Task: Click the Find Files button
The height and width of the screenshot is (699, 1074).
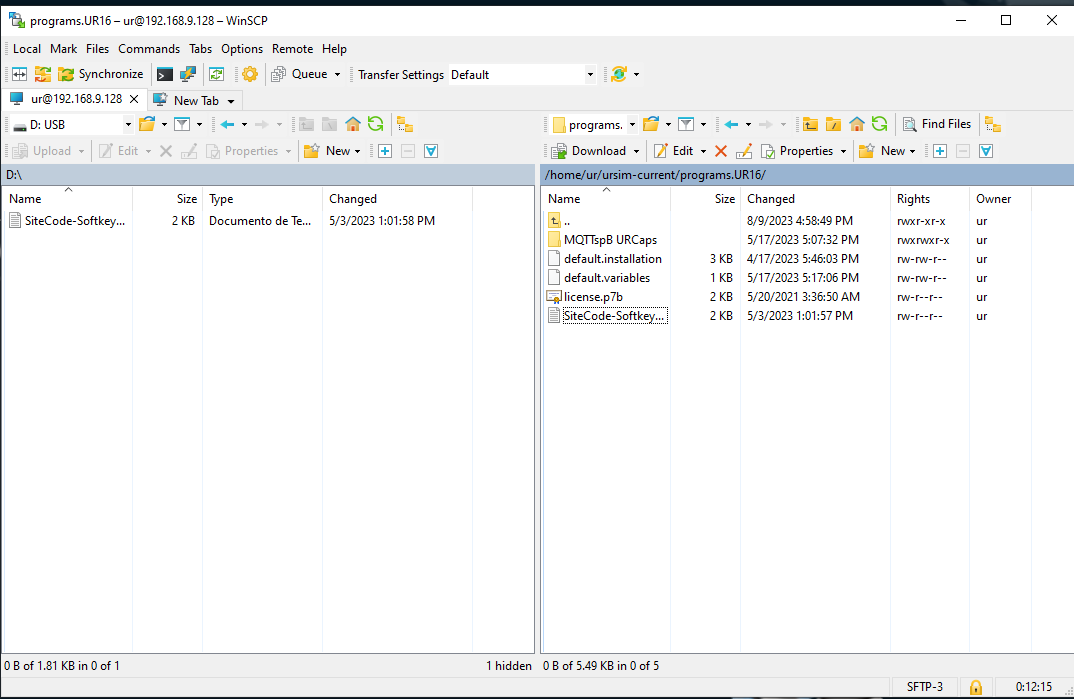Action: [937, 124]
